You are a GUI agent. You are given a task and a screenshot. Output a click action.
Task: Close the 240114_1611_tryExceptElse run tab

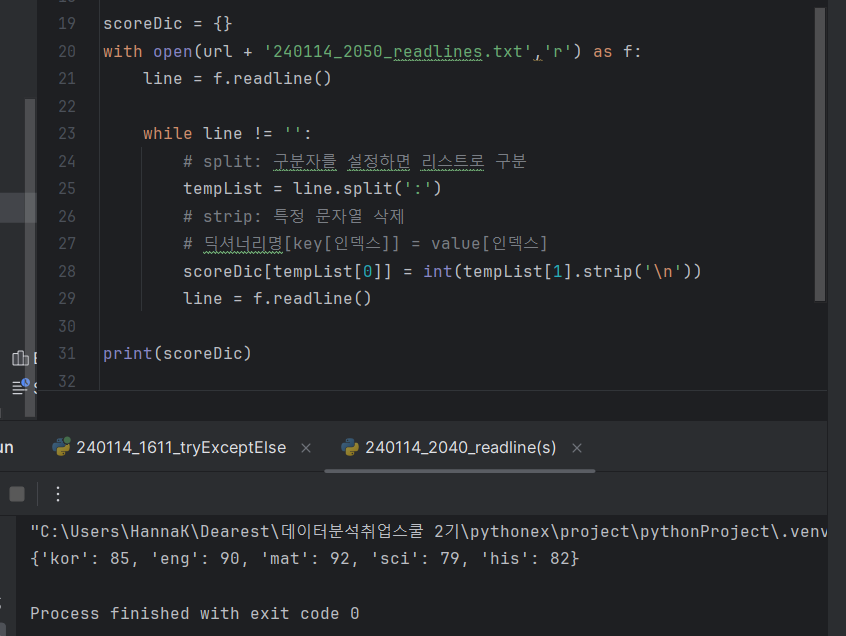[x=306, y=448]
